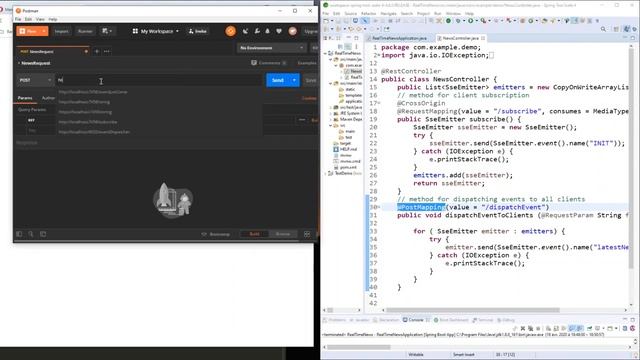
Task: Switch to the Console tab in Eclipse
Action: pos(416,320)
